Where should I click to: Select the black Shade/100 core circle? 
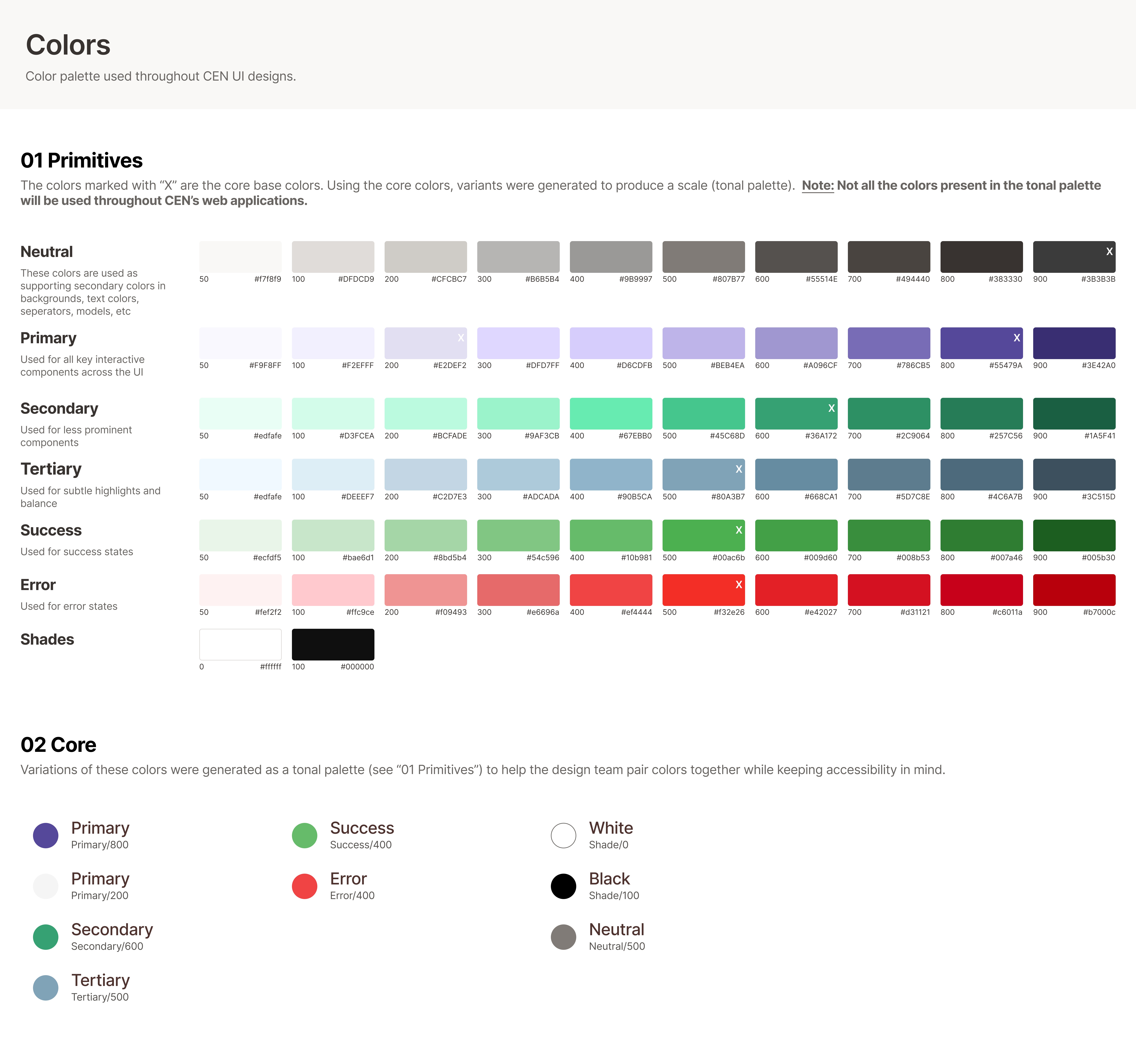(x=563, y=886)
